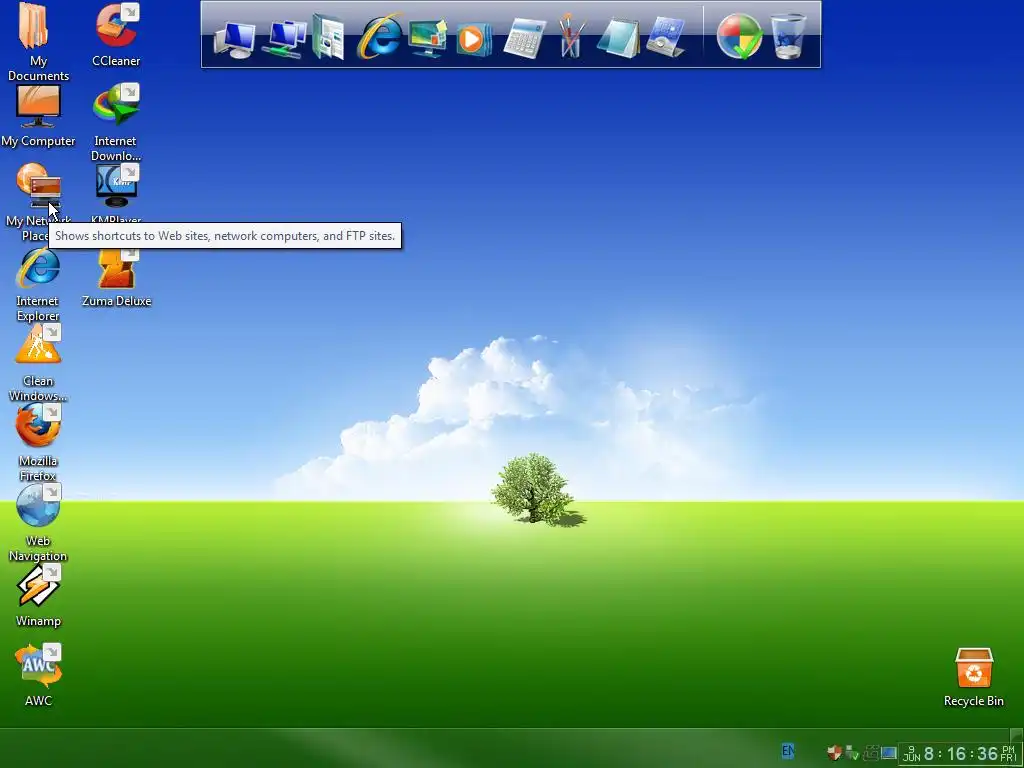Click the red security shield tray icon
1024x768 pixels.
click(834, 753)
